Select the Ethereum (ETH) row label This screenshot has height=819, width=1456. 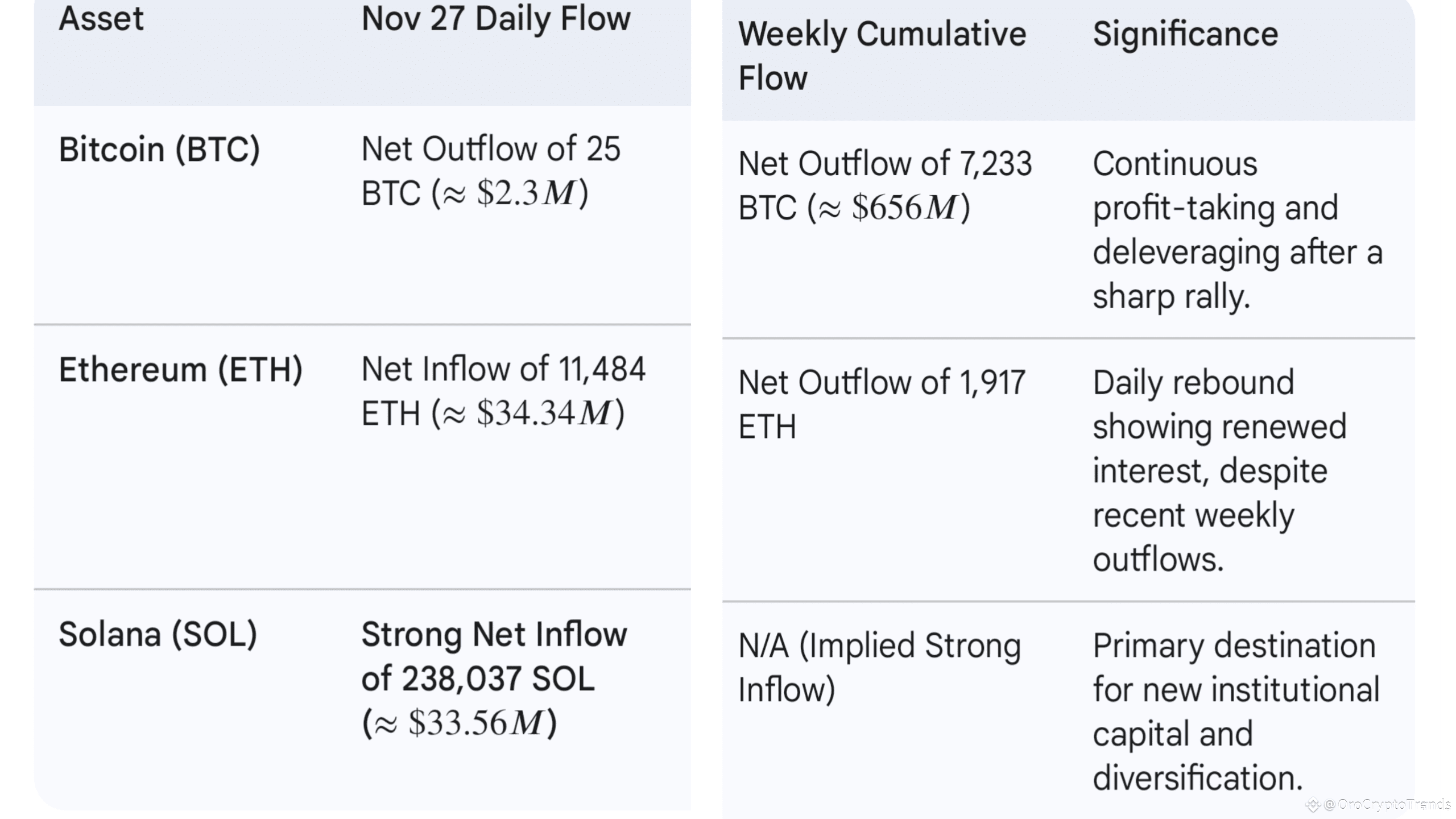click(x=181, y=370)
